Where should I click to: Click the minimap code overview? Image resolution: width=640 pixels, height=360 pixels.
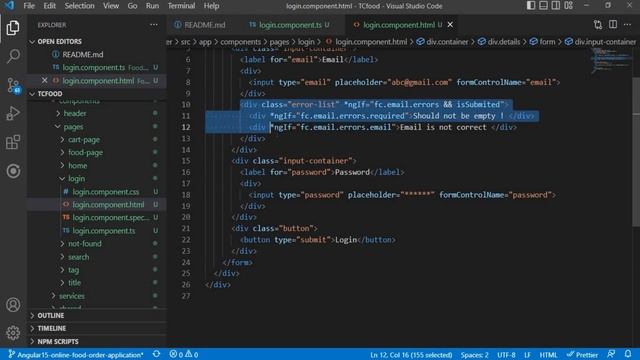(611, 60)
